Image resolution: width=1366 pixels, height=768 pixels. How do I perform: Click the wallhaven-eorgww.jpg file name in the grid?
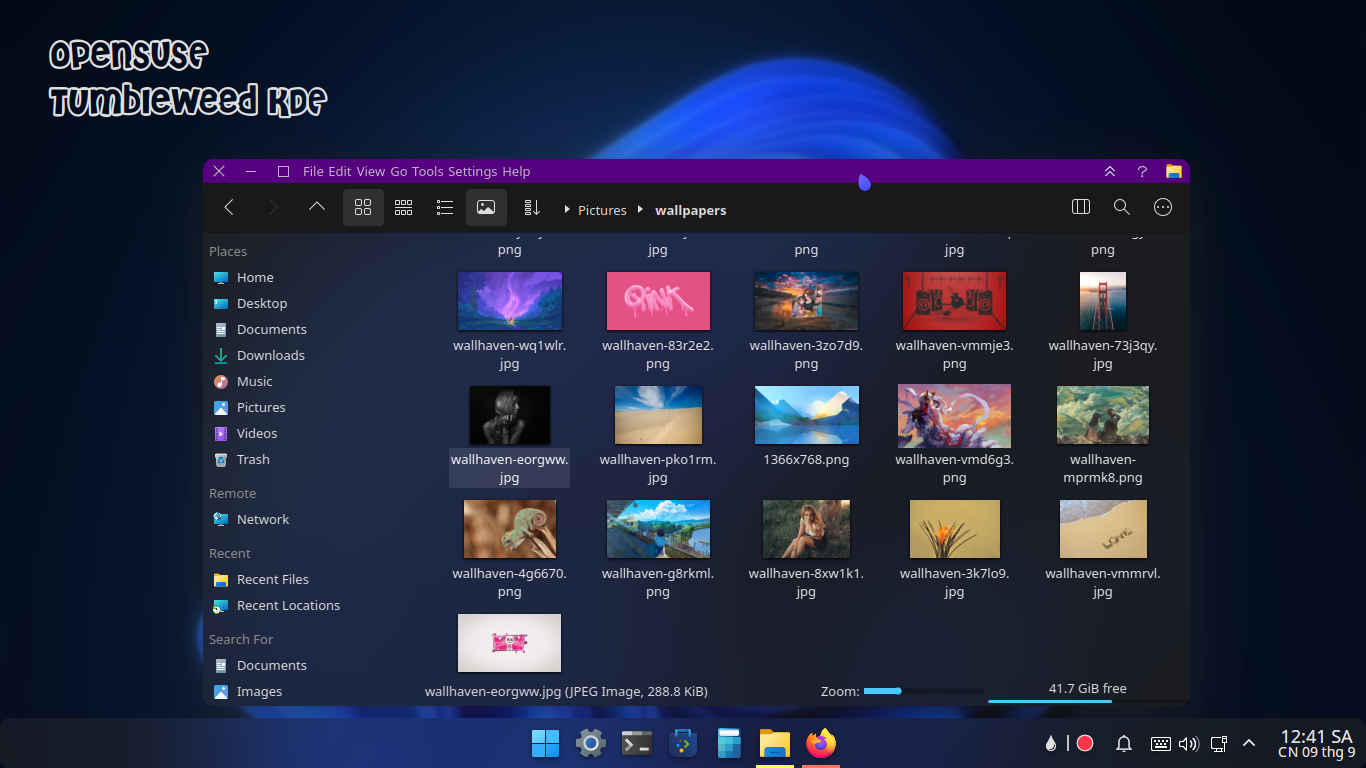click(x=510, y=469)
